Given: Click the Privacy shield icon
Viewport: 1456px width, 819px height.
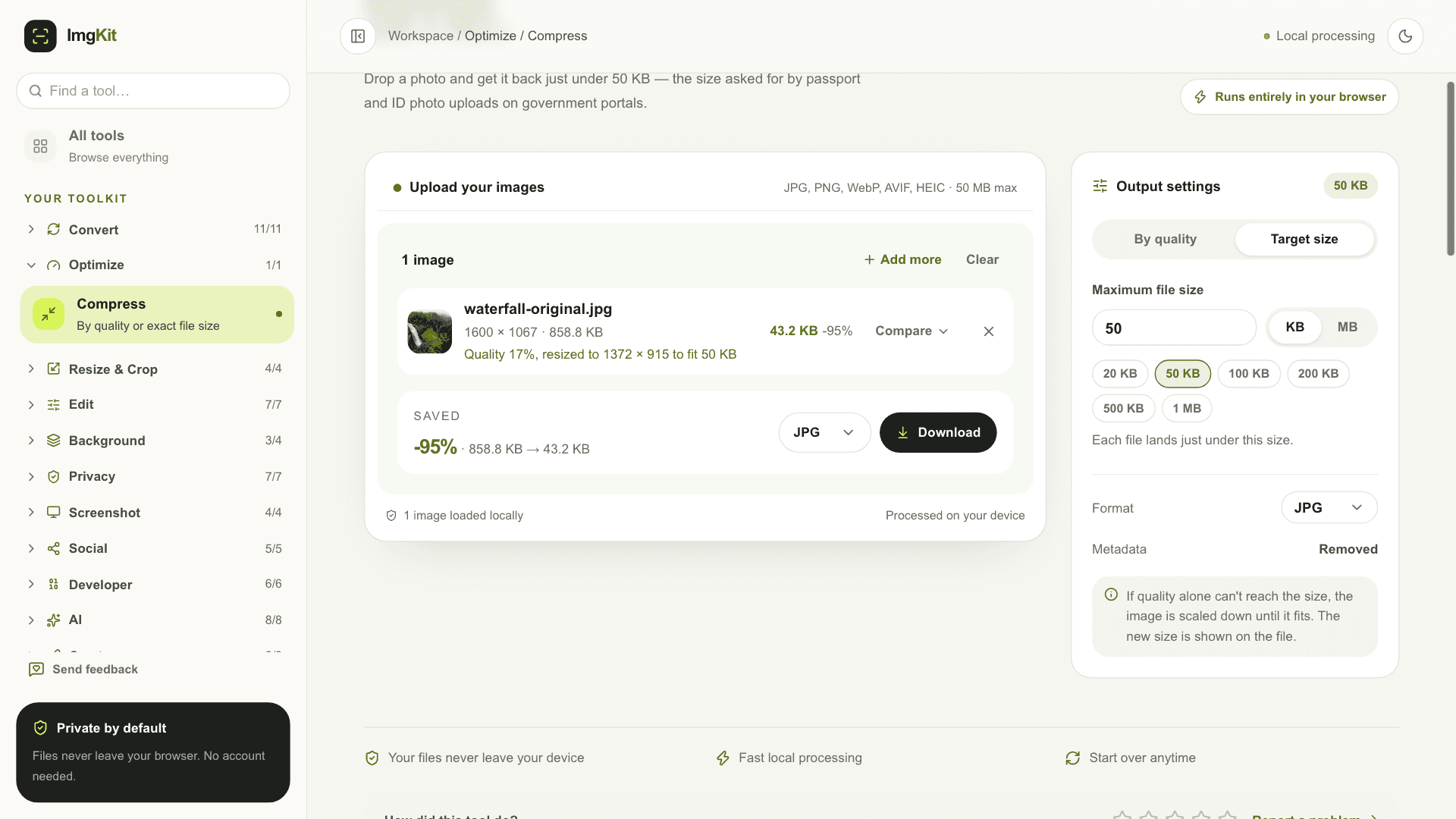Looking at the screenshot, I should pyautogui.click(x=54, y=476).
